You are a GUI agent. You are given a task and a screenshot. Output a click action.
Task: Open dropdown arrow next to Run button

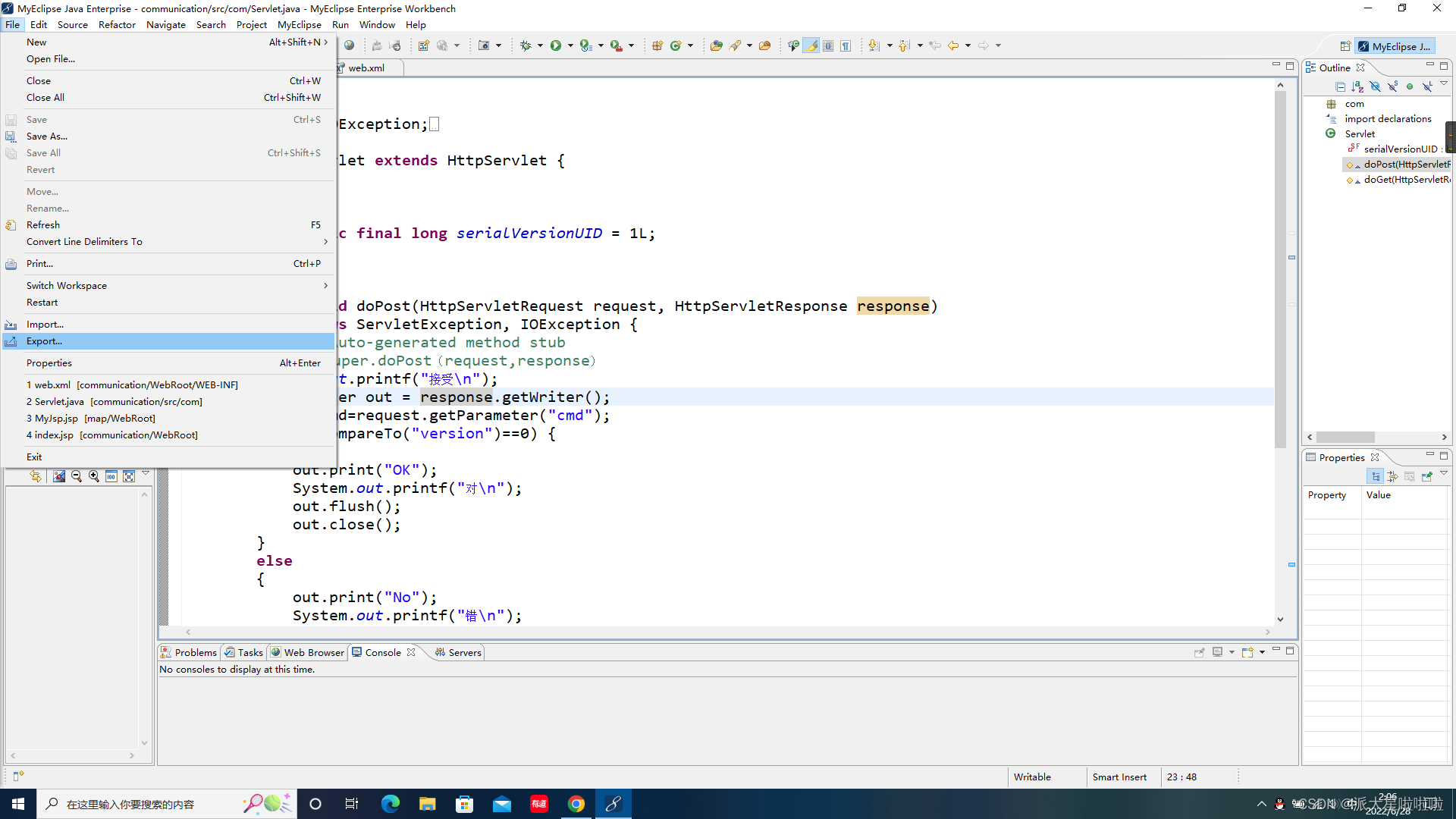pyautogui.click(x=570, y=45)
